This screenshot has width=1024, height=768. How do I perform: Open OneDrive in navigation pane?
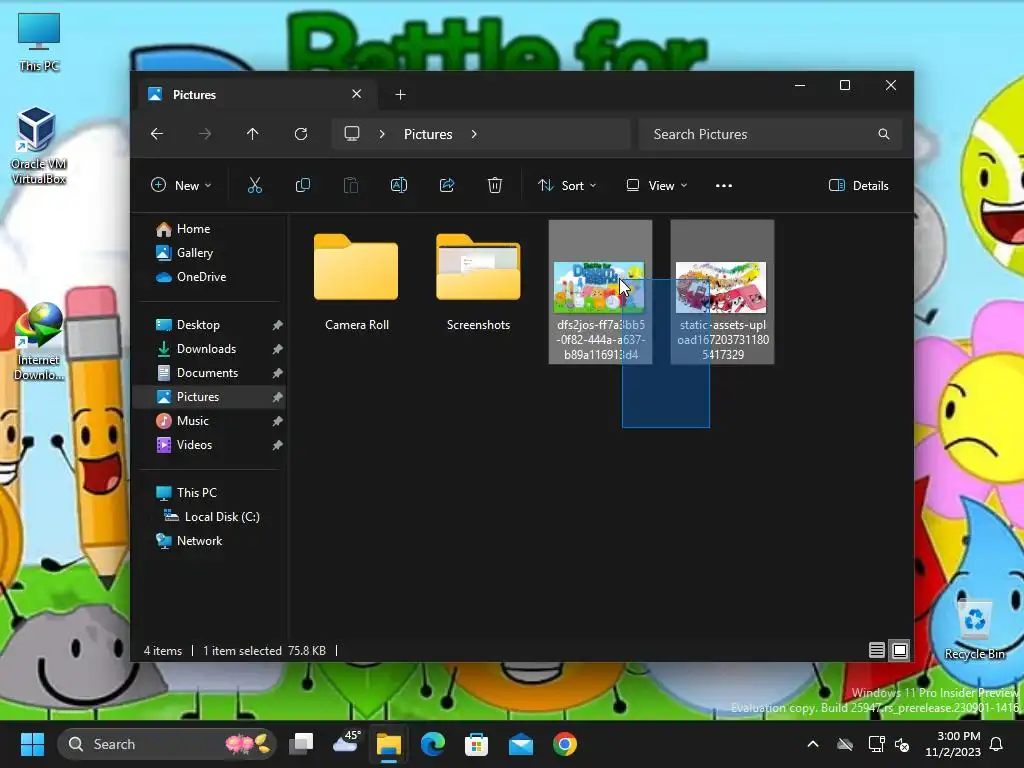(x=201, y=277)
